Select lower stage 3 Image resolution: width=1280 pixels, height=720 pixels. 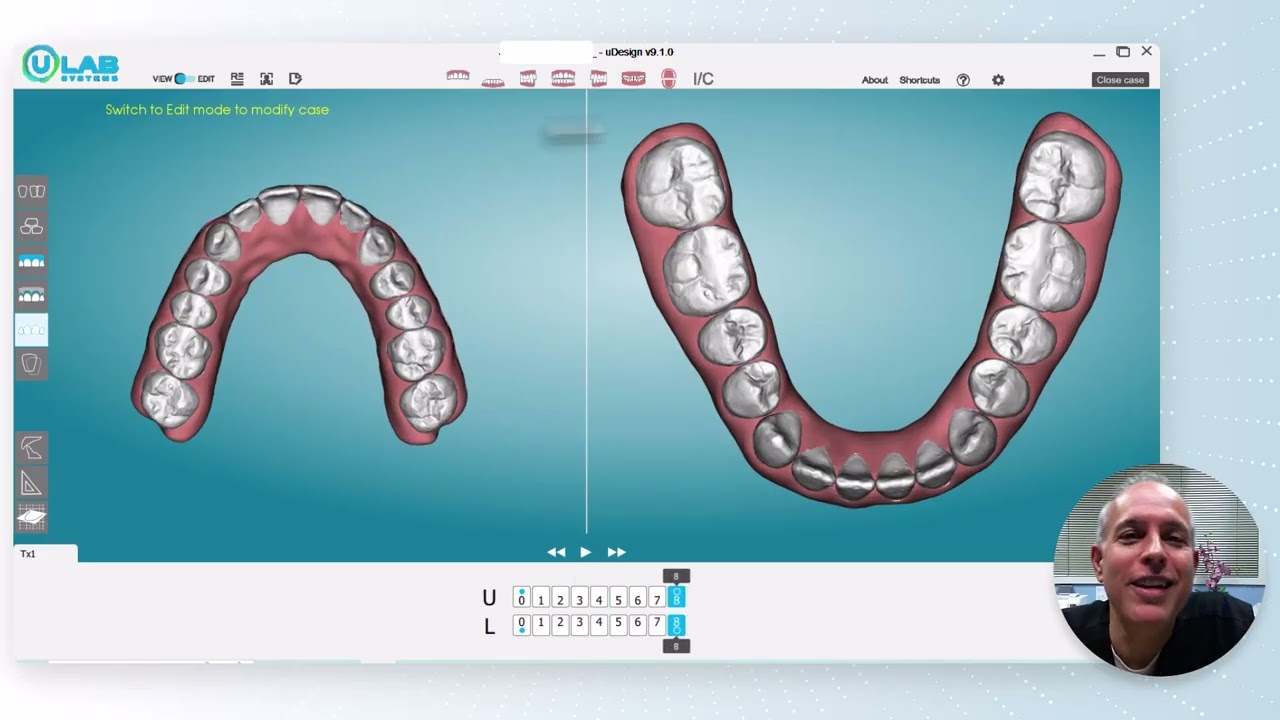pyautogui.click(x=579, y=625)
